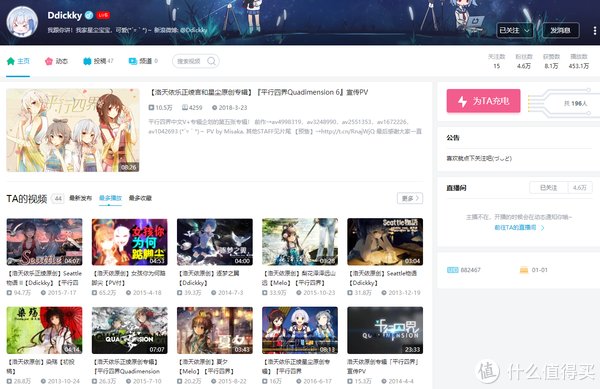The image size is (600, 389).
Task: Open 梨花淳漫山 video thumbnail
Action: 300,242
